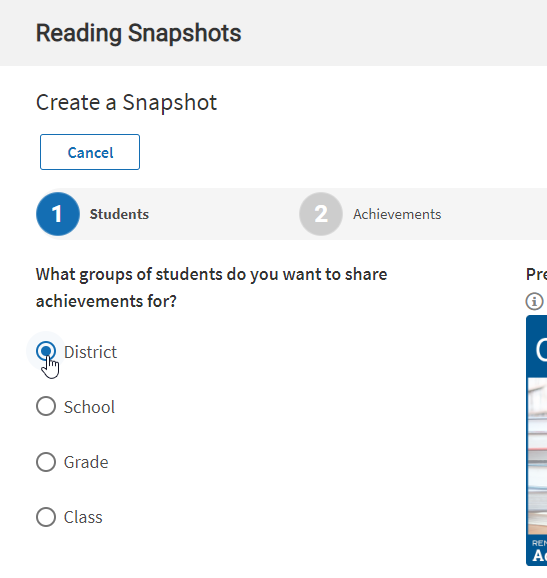Screen dimensions: 547x578
Task: Click the snapshot preview thumbnail
Action: (x=537, y=440)
